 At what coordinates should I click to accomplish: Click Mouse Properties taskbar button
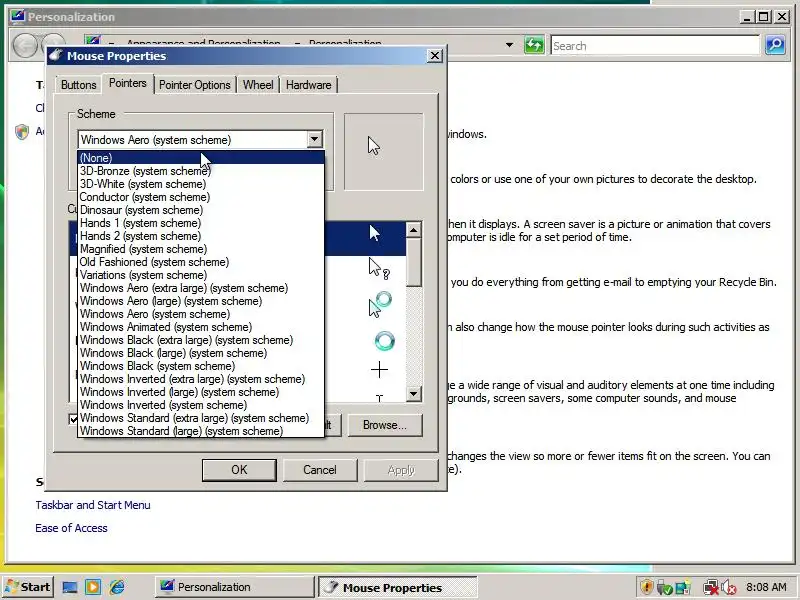(397, 587)
